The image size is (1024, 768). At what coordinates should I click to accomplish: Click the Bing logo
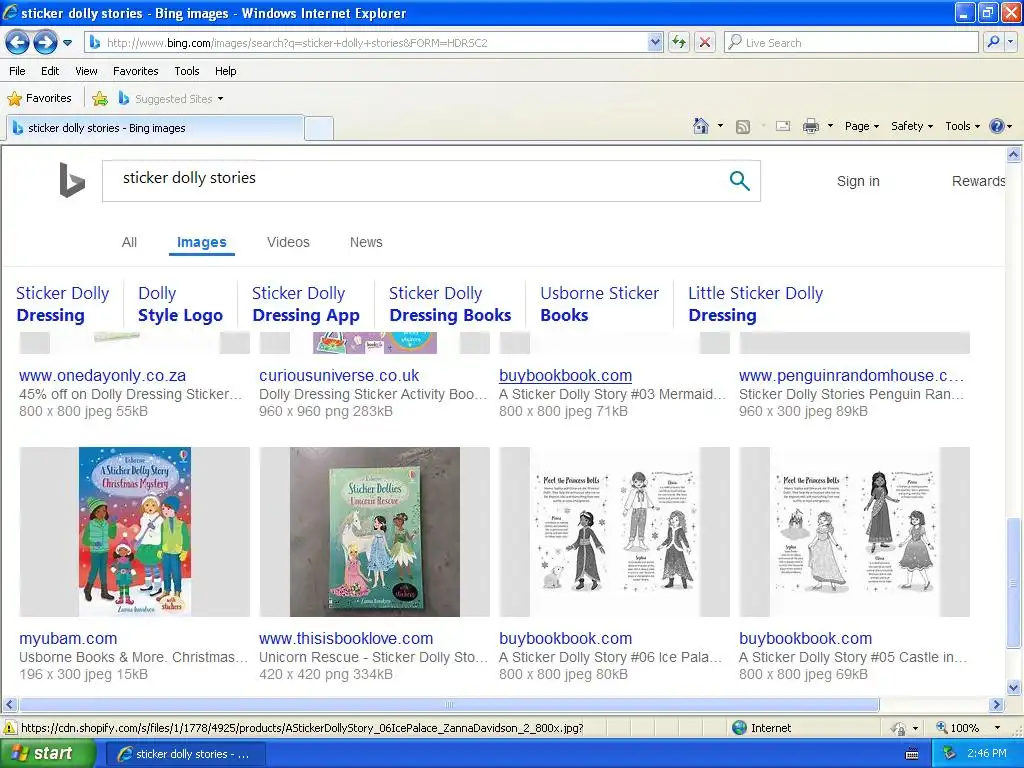(x=72, y=180)
